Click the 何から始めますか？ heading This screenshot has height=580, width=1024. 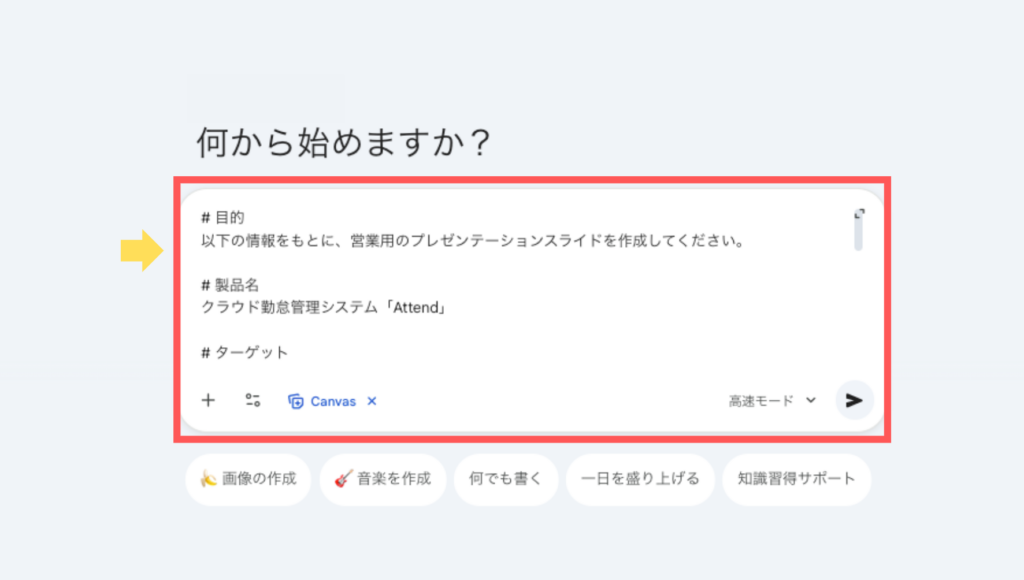[x=343, y=143]
